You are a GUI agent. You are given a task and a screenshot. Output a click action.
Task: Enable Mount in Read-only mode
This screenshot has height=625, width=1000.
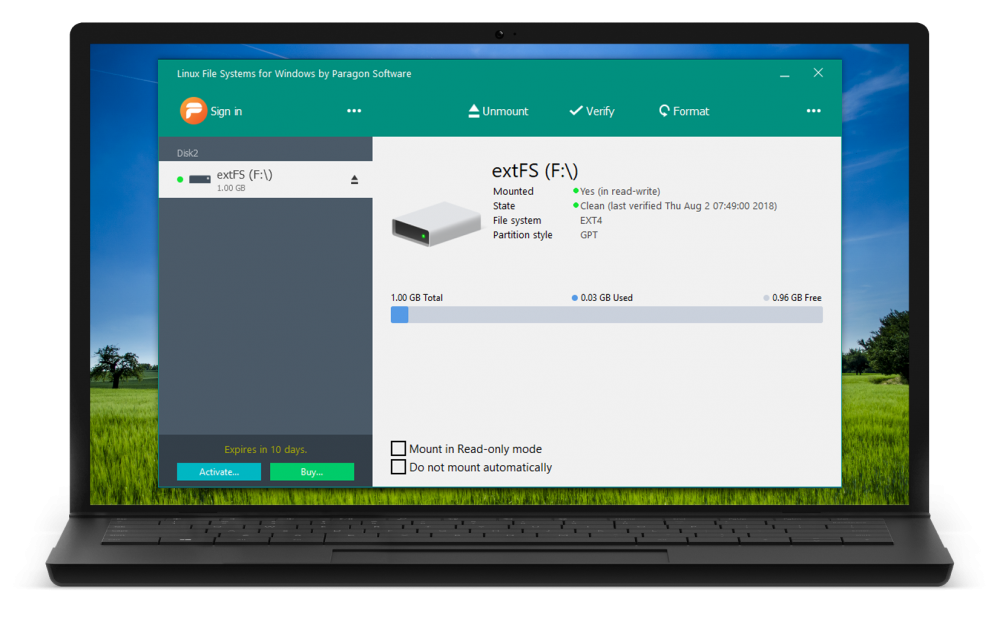click(x=399, y=449)
